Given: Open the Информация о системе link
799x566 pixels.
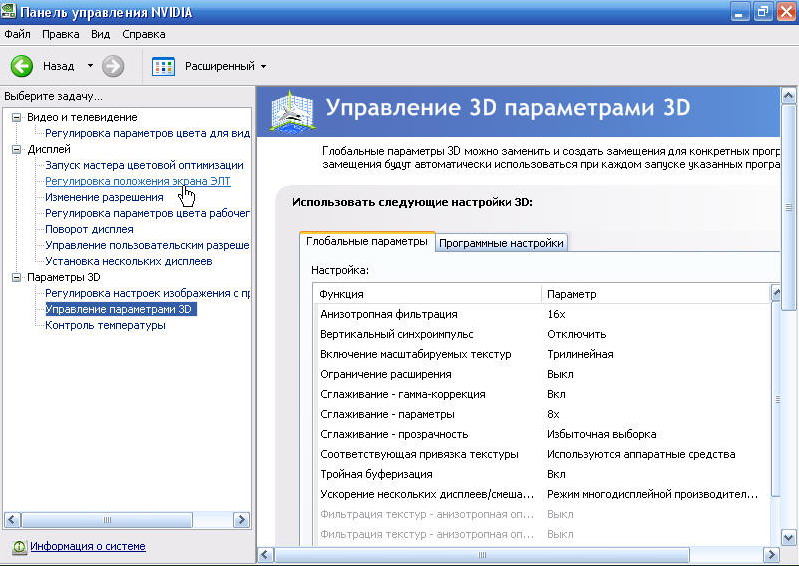Looking at the screenshot, I should pyautogui.click(x=88, y=546).
